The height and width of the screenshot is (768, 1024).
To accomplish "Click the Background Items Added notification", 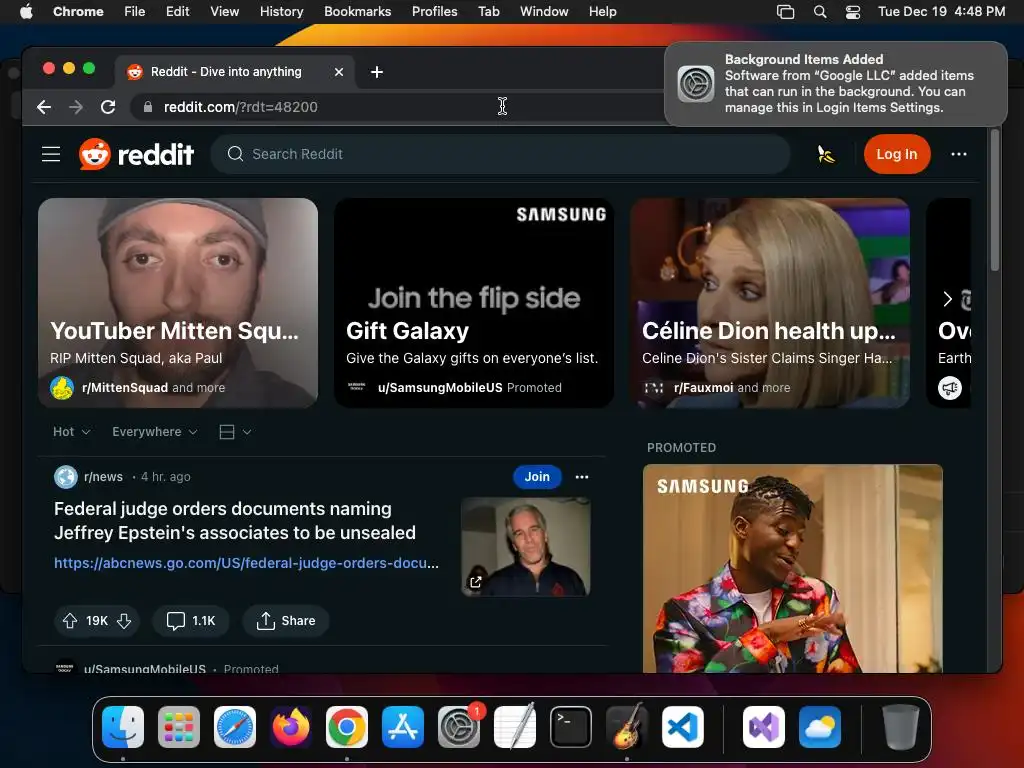I will (x=836, y=84).
